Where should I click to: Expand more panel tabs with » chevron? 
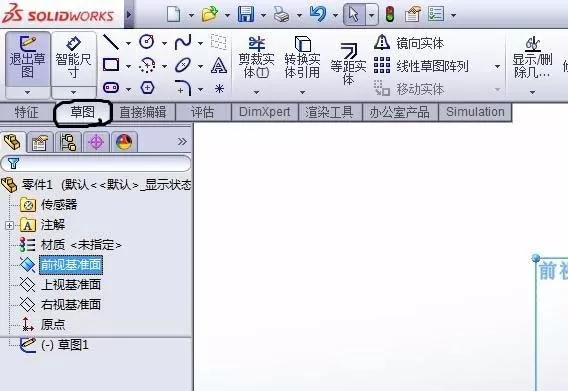182,141
